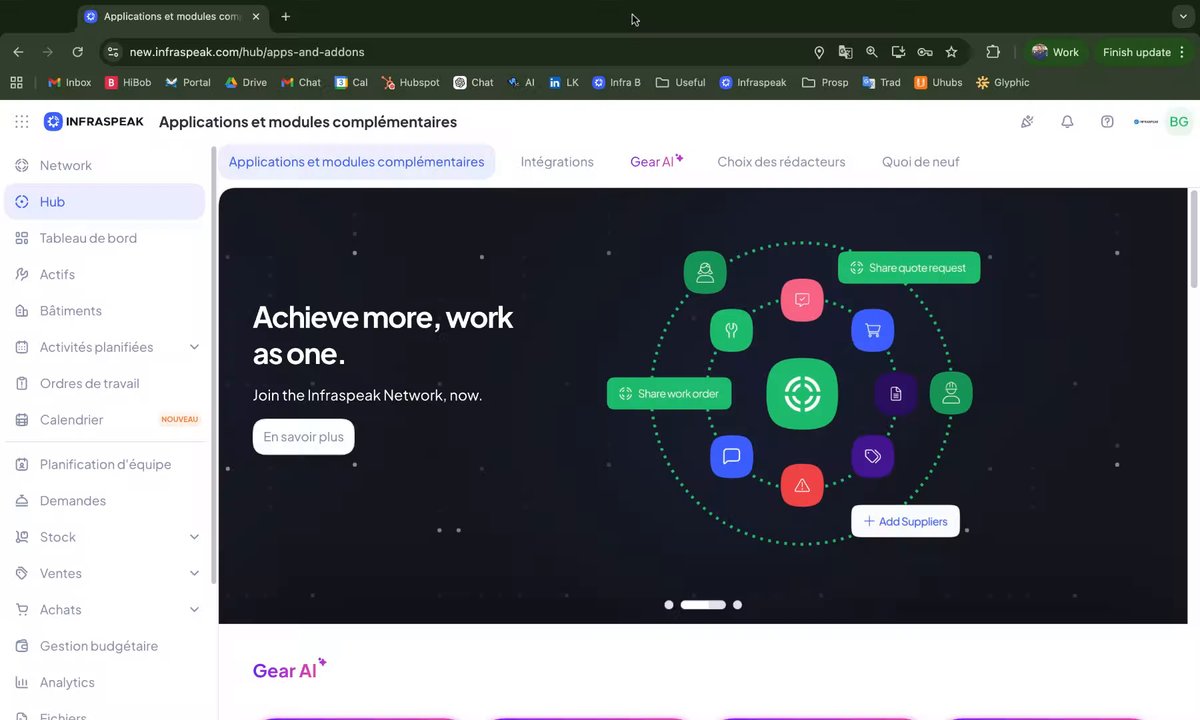This screenshot has height=720, width=1200.
Task: Click the Demandes bell icon in sidebar
Action: [x=21, y=501]
